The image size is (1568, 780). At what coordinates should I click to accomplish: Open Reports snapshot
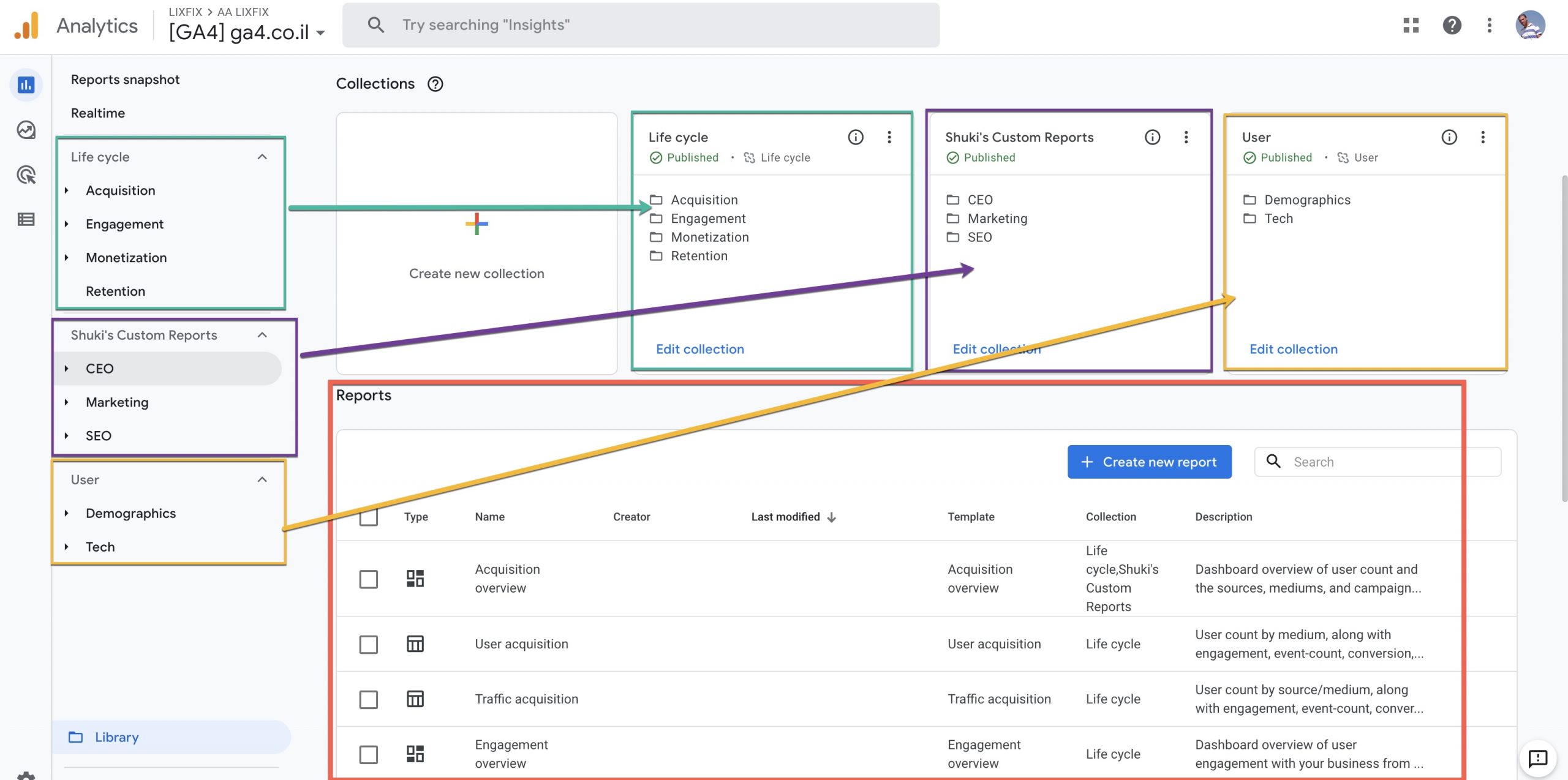tap(125, 80)
